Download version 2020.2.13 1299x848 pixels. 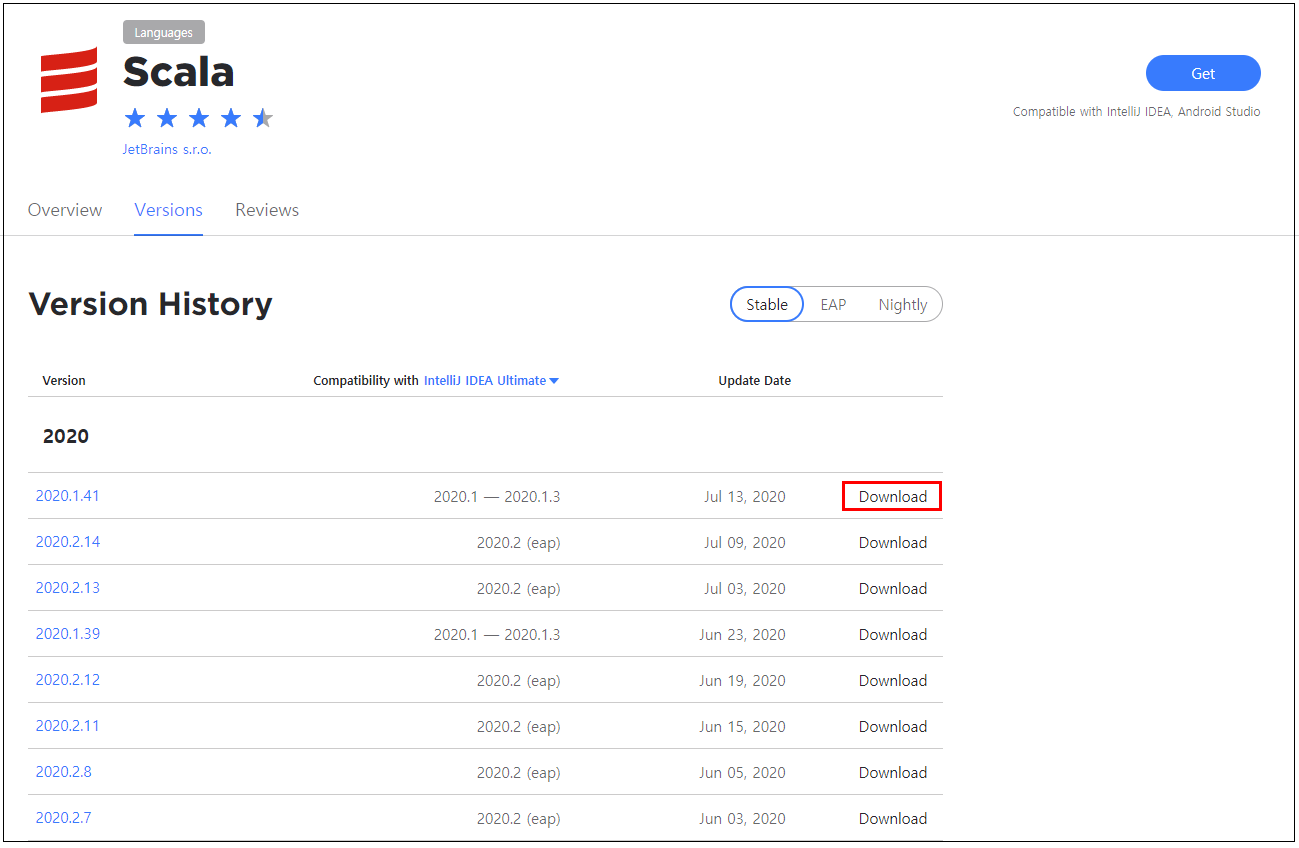pos(893,589)
